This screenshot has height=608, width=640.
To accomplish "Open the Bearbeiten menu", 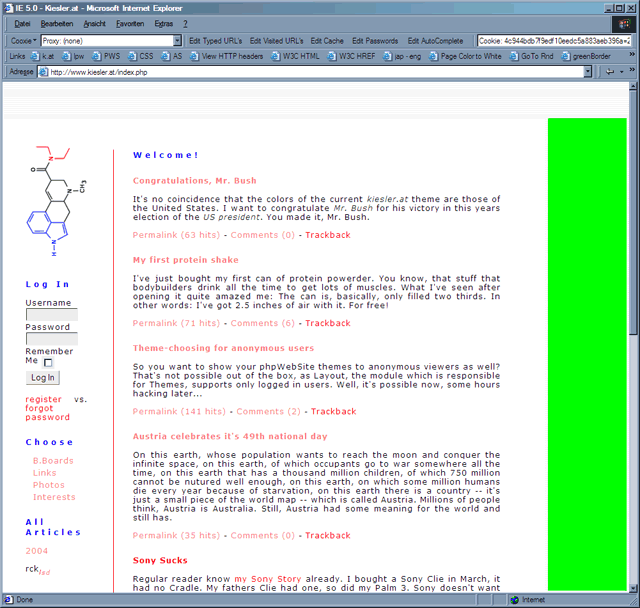I will (57, 22).
